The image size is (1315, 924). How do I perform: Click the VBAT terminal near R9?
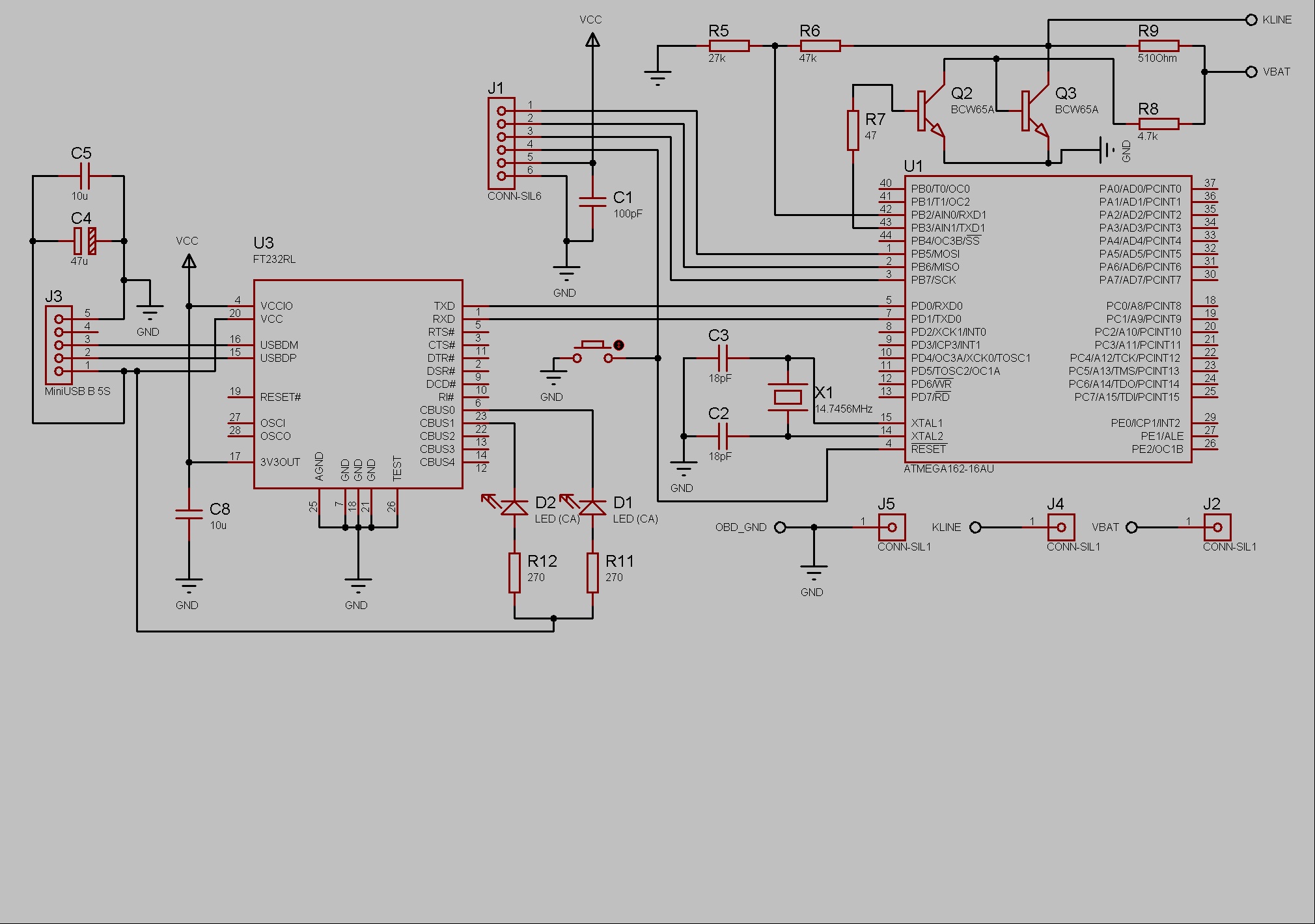point(1251,72)
